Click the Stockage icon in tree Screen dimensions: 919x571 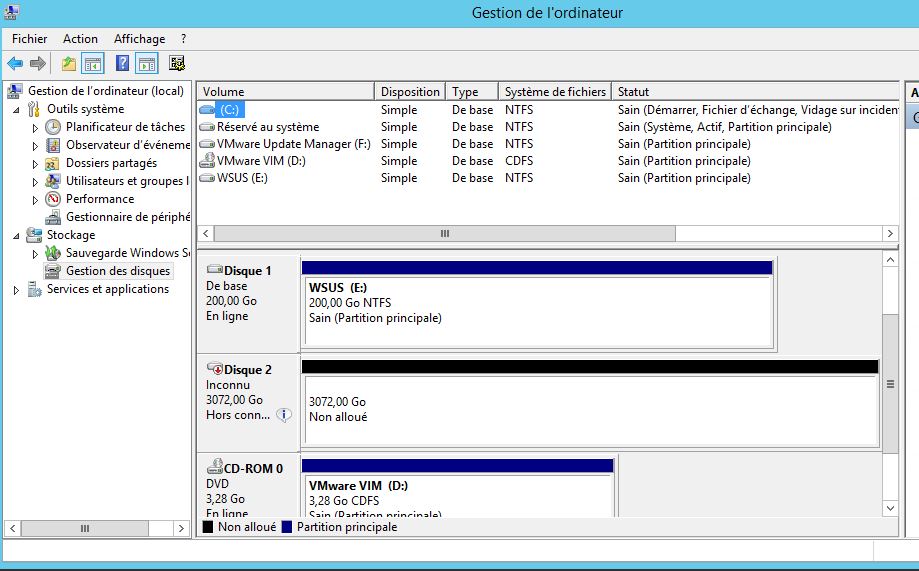(35, 235)
